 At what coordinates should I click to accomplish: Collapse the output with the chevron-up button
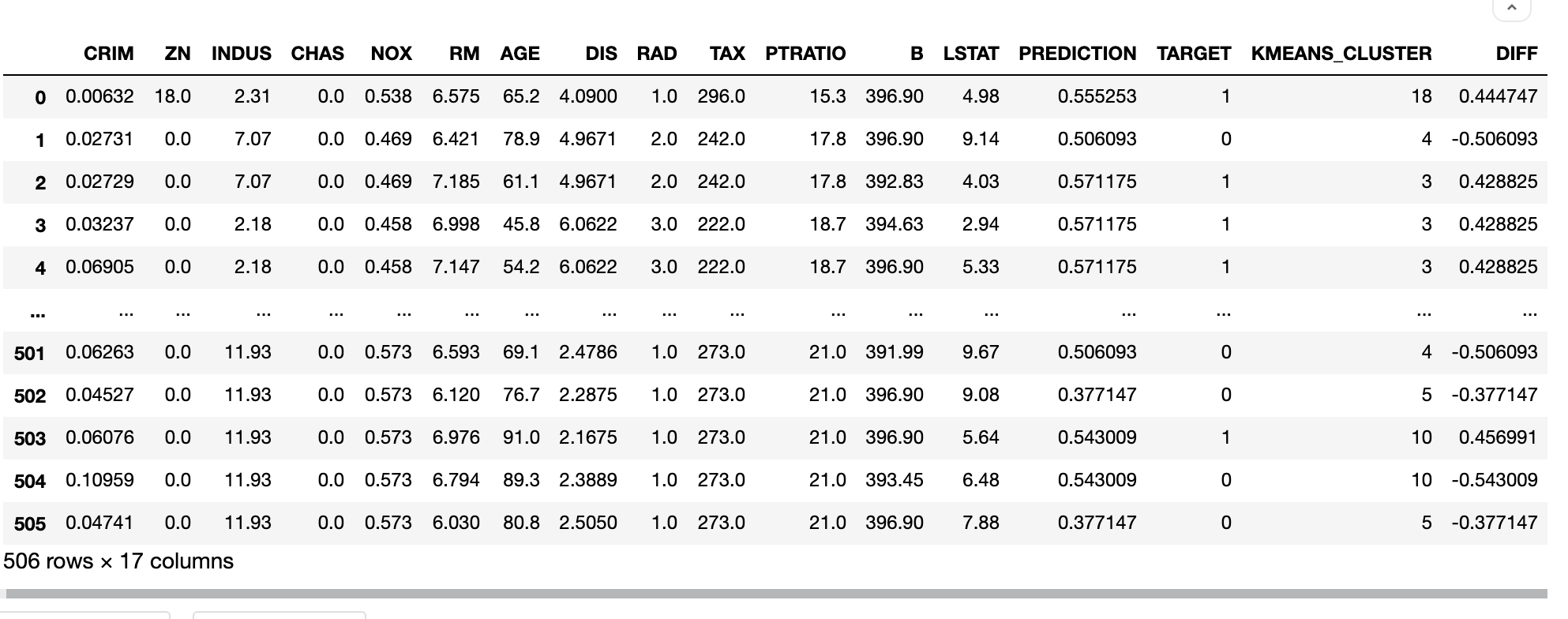point(1511,9)
